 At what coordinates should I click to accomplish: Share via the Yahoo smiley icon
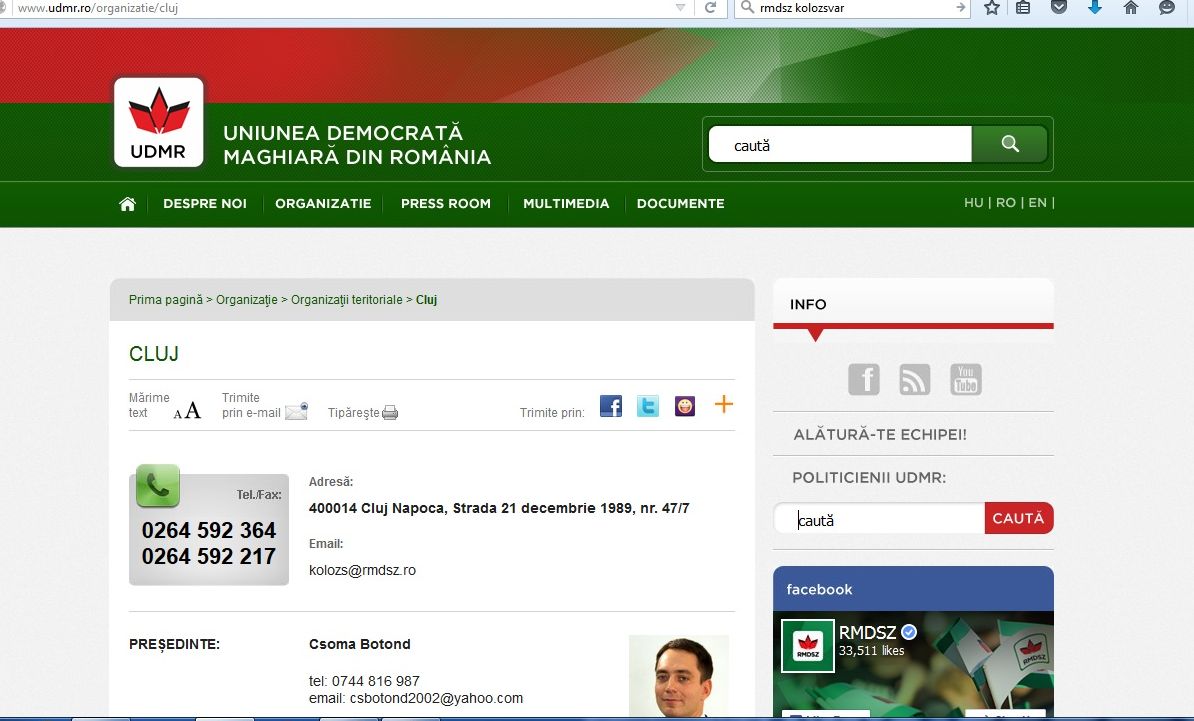(685, 406)
